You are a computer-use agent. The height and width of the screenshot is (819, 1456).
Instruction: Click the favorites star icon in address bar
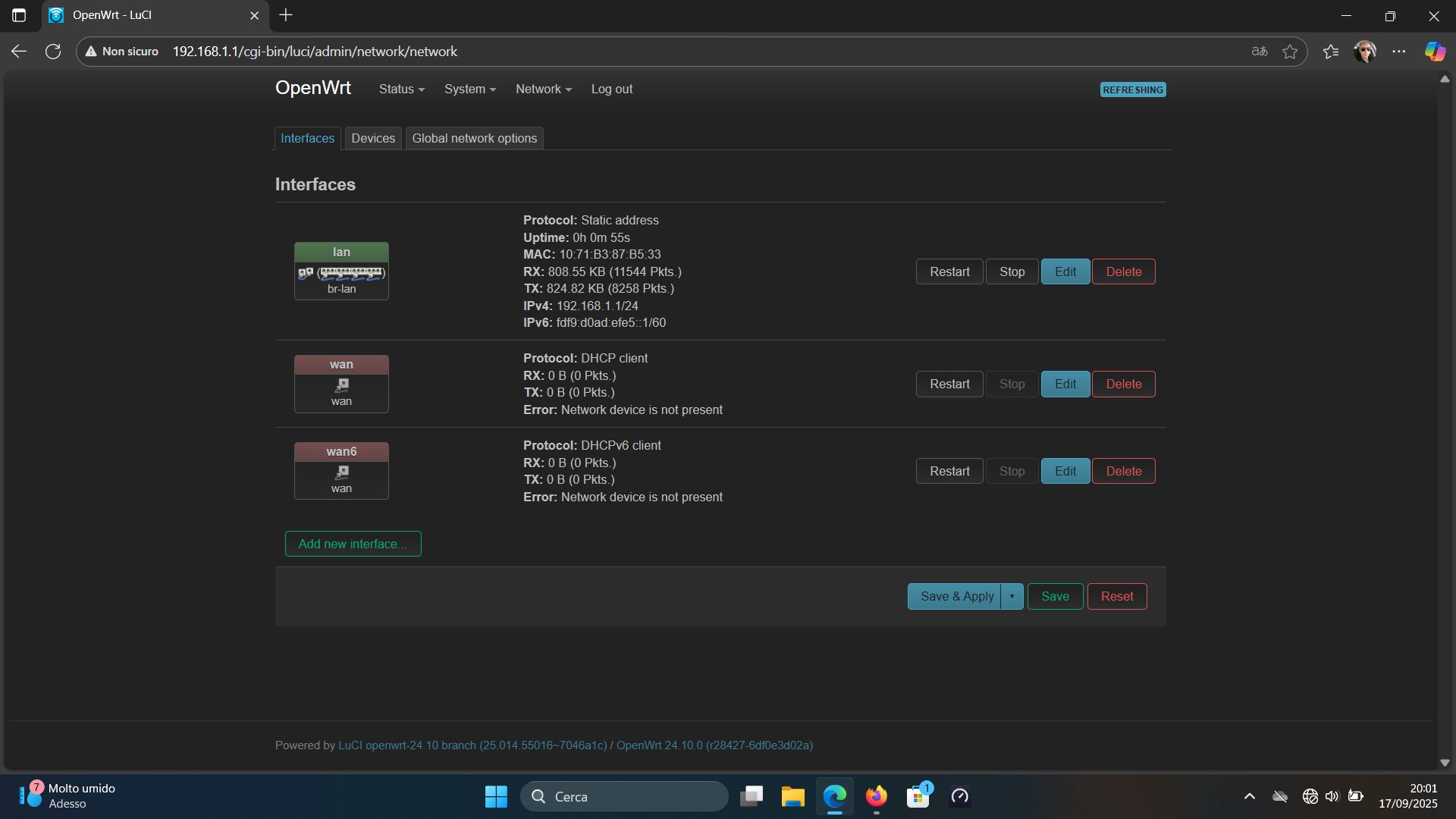coord(1289,52)
